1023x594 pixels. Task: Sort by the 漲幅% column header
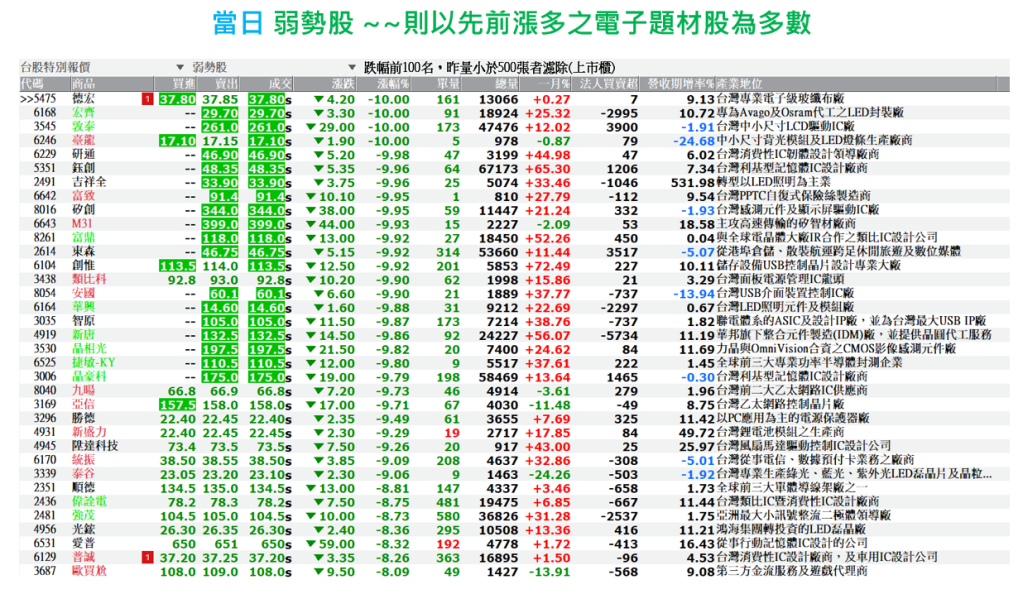391,83
